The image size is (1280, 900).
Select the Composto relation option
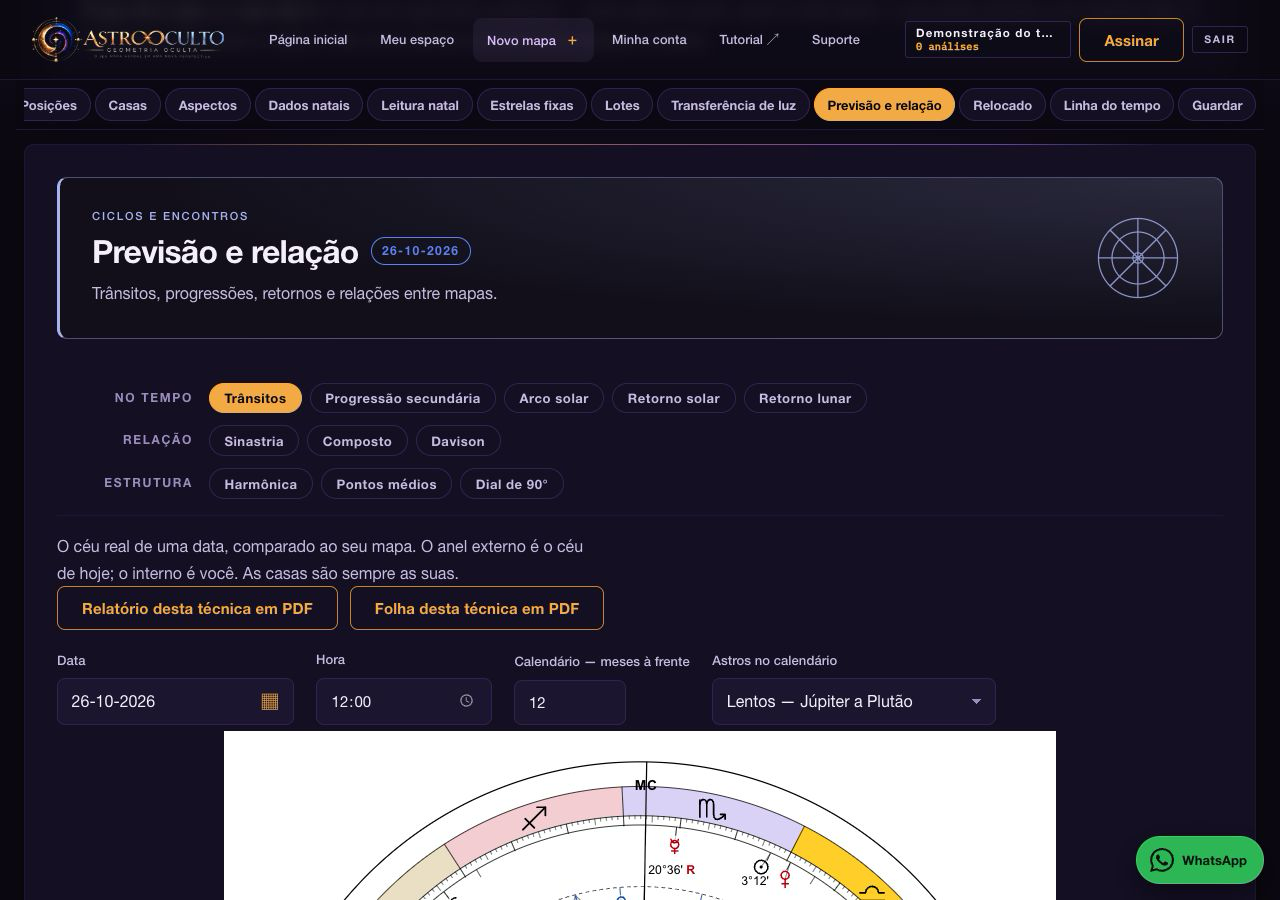click(357, 441)
